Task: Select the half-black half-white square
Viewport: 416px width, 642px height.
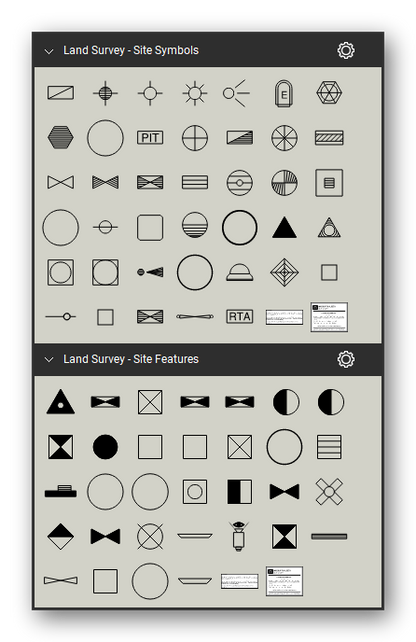Action: (240, 491)
